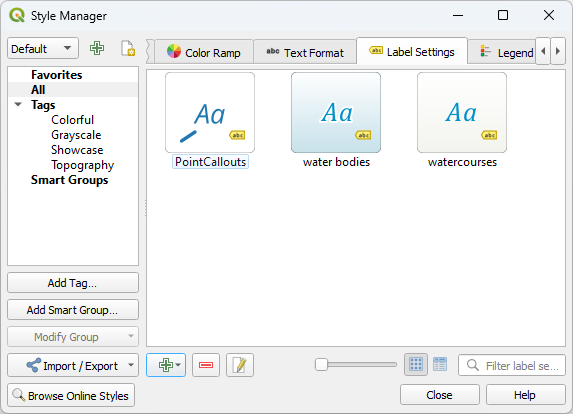Click the Filter label settings search field

512,365
